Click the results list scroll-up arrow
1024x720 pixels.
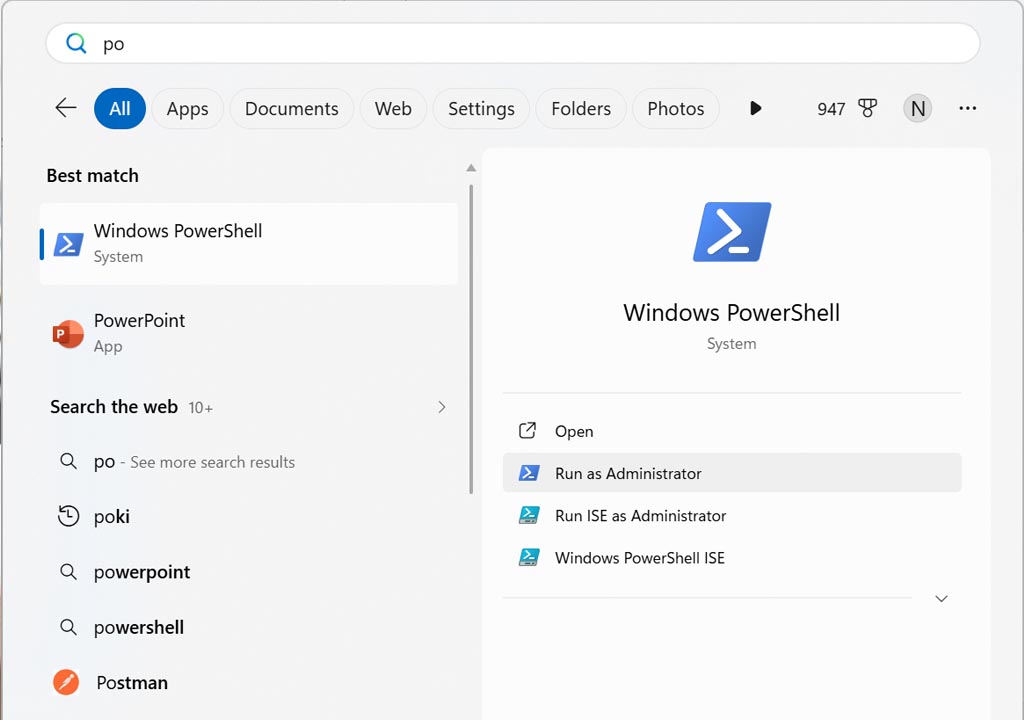click(x=471, y=168)
